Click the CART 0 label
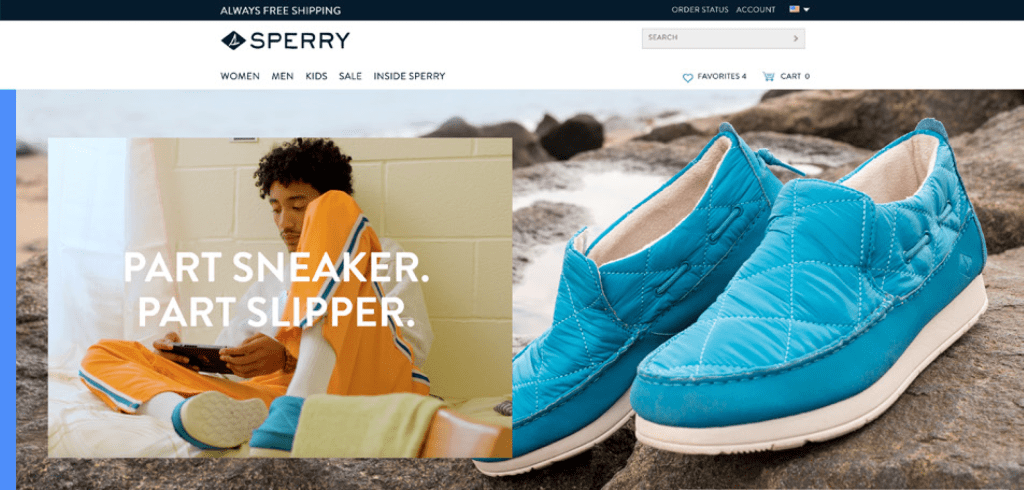The height and width of the screenshot is (490, 1024). coord(795,76)
